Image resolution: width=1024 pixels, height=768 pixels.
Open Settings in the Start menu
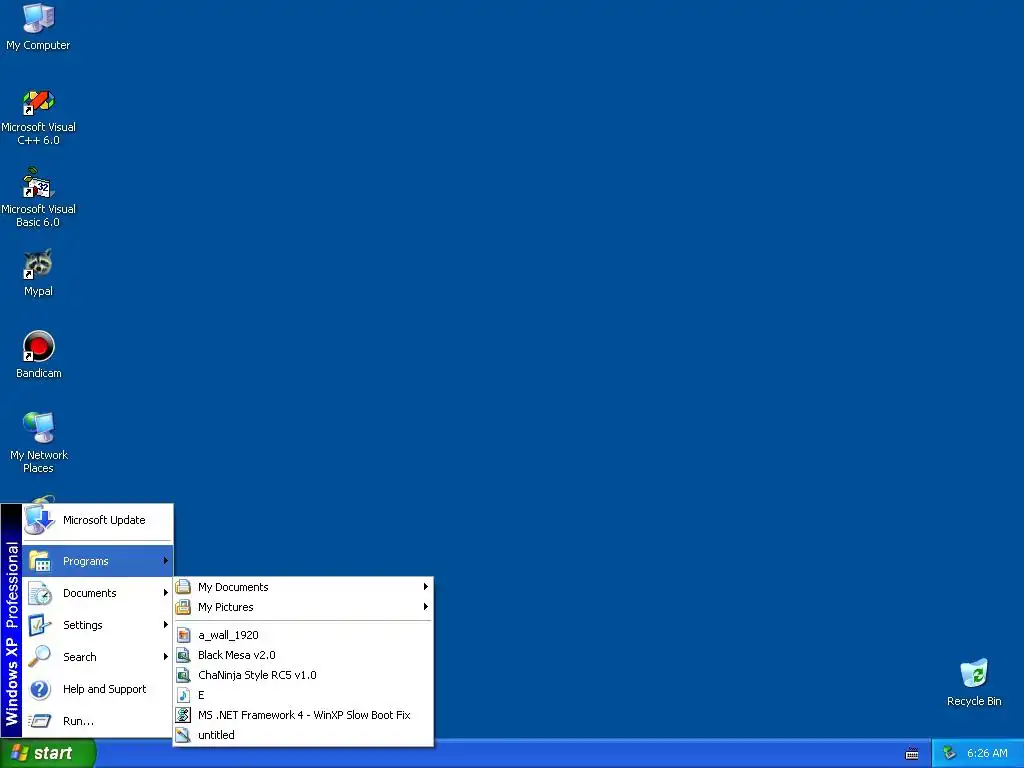(x=98, y=625)
